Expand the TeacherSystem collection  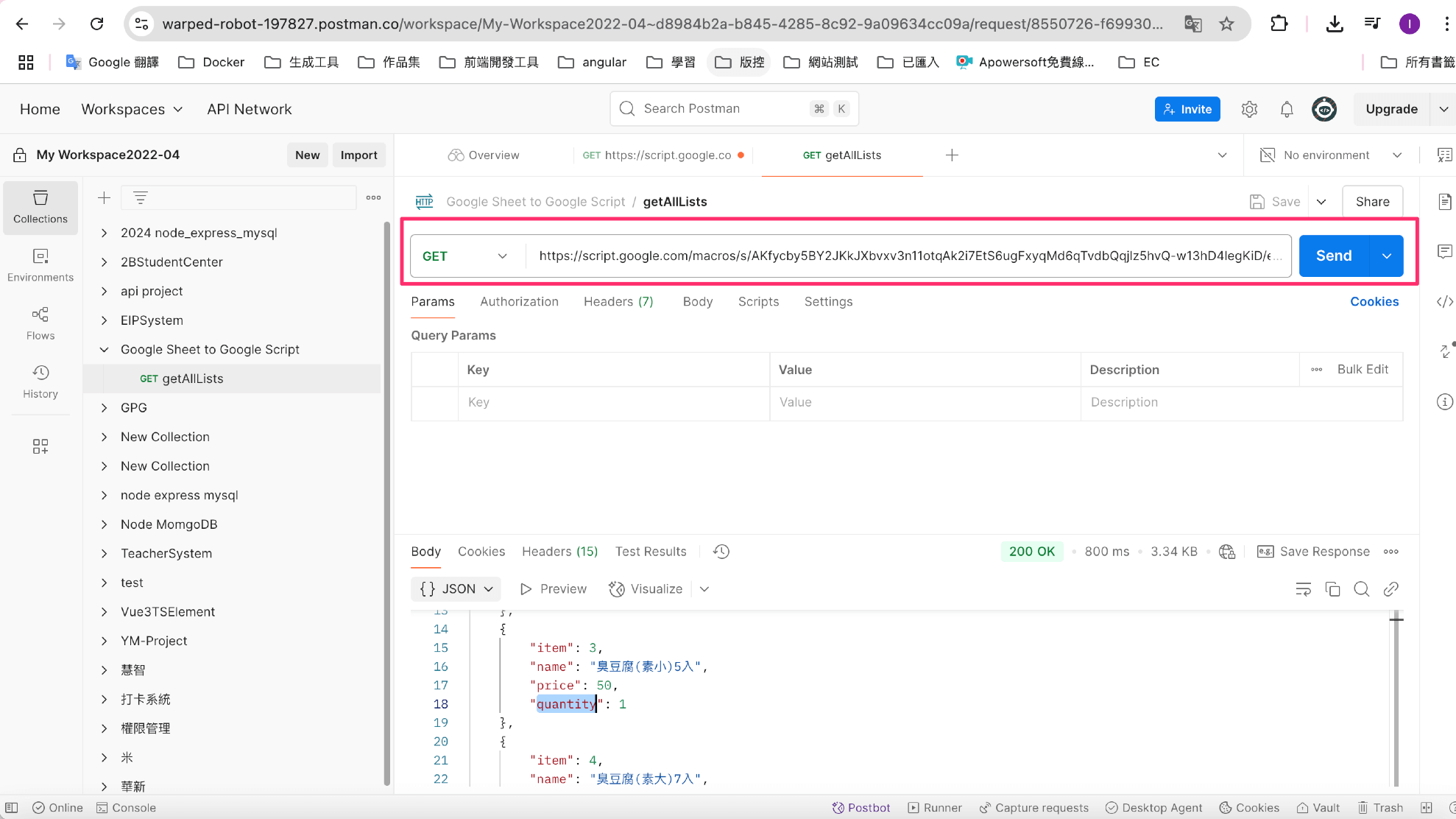click(104, 554)
